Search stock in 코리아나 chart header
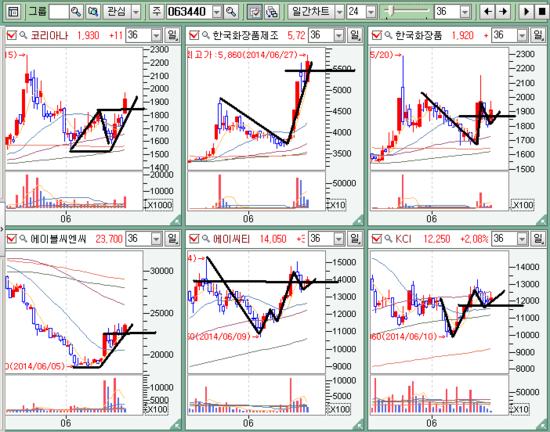Screen dimensions: 550x432 (x=23, y=35)
